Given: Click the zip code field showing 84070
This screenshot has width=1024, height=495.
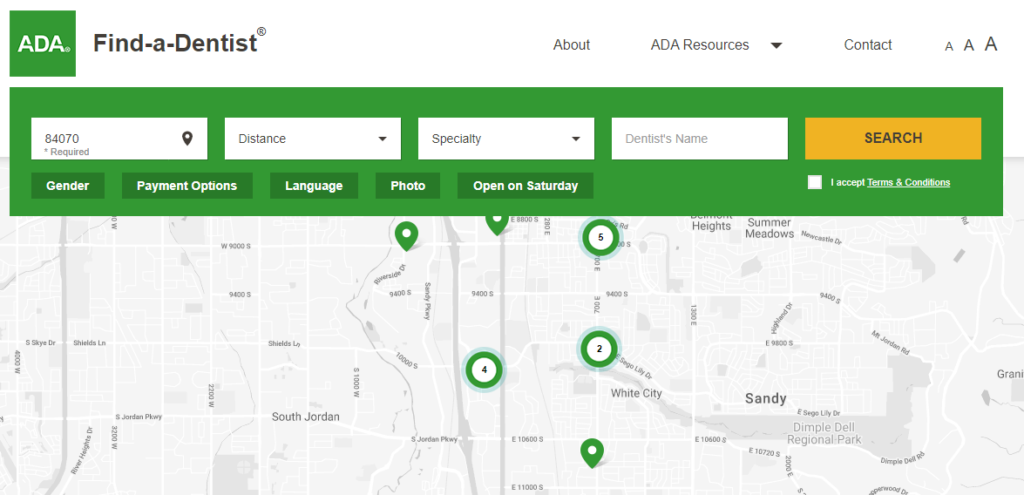Looking at the screenshot, I should coord(119,138).
